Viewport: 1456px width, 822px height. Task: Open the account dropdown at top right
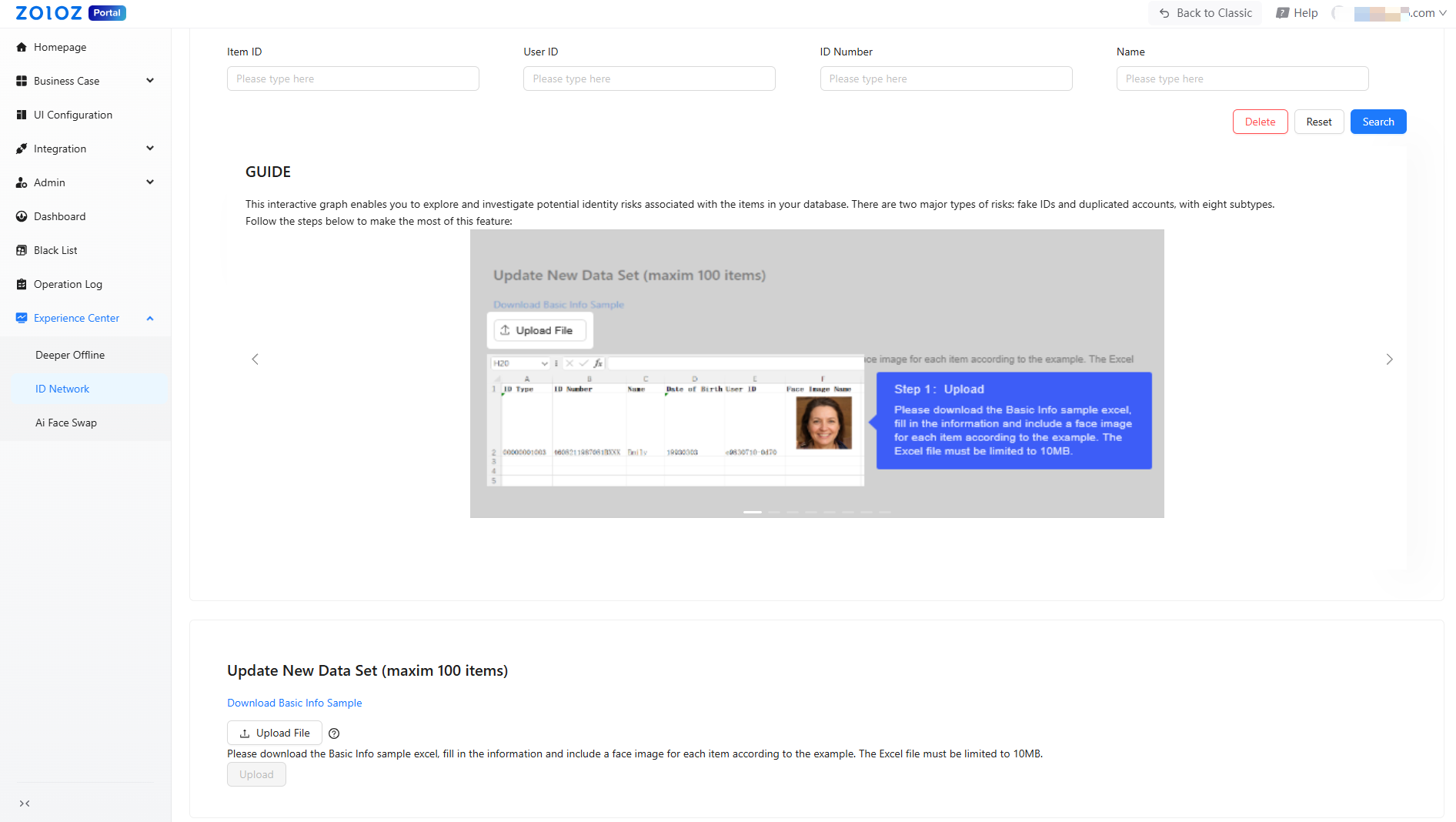1442,13
